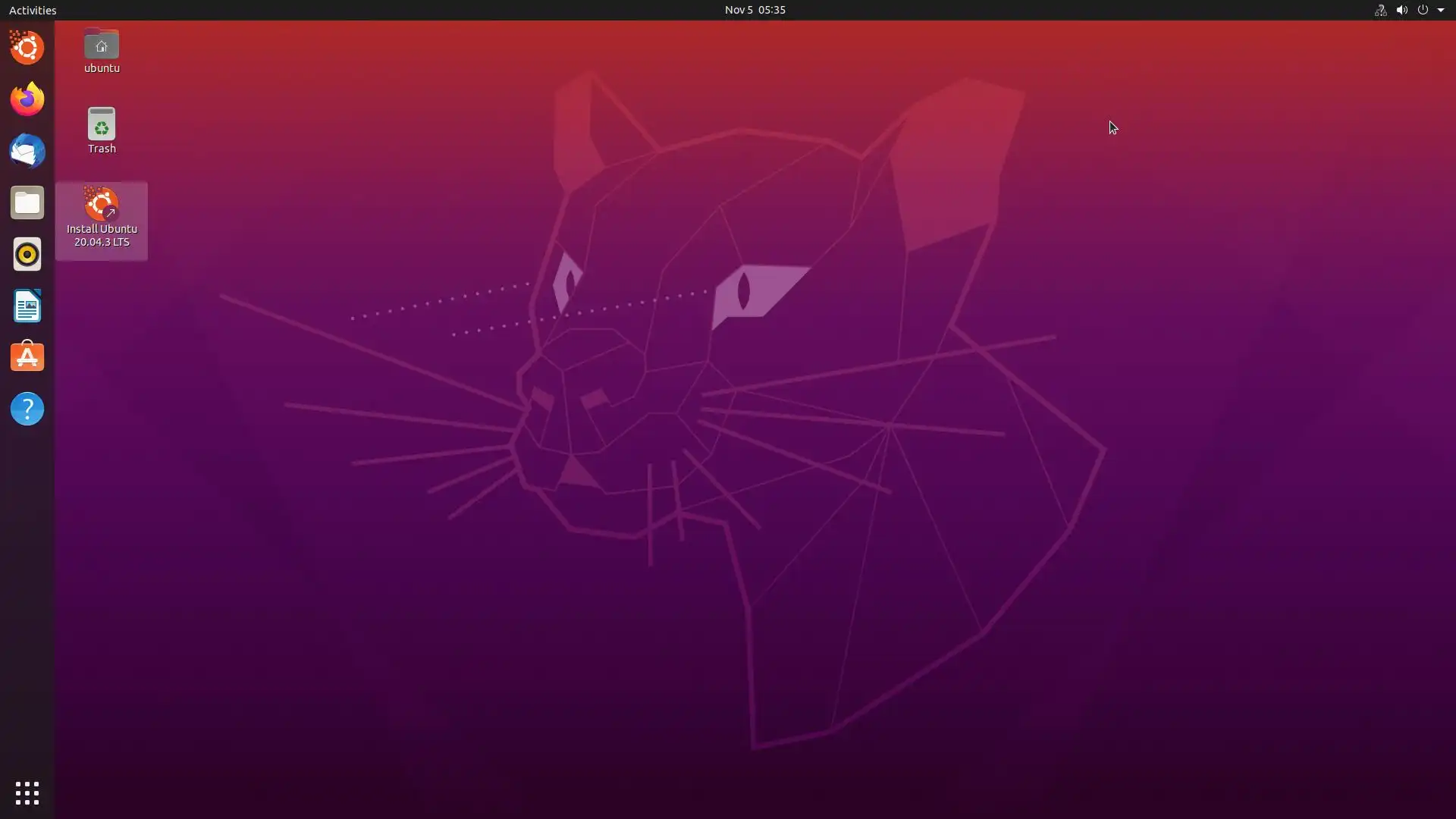Viewport: 1456px width, 819px height.
Task: Click the Install Ubuntu dock icon
Action: pos(27,48)
